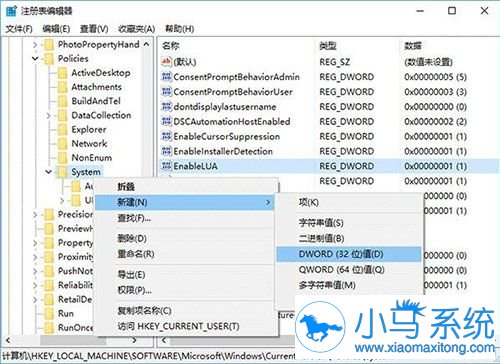This screenshot has width=500, height=364.
Task: Click the DataCollection folder icon
Action: coord(62,115)
